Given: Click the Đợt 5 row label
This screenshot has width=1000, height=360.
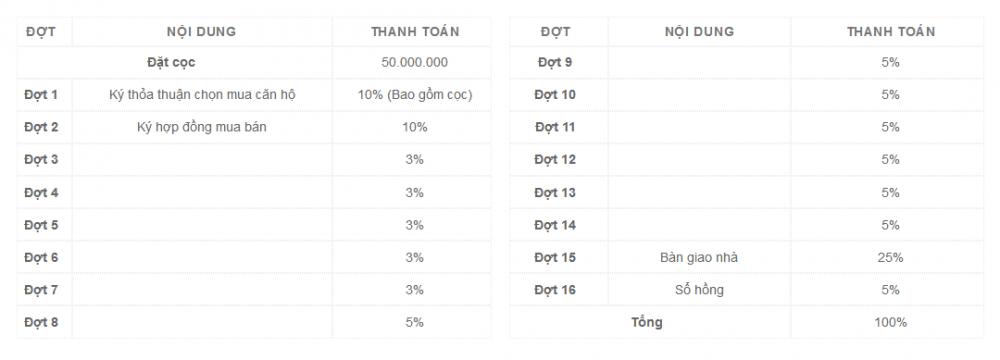Looking at the screenshot, I should [x=41, y=225].
